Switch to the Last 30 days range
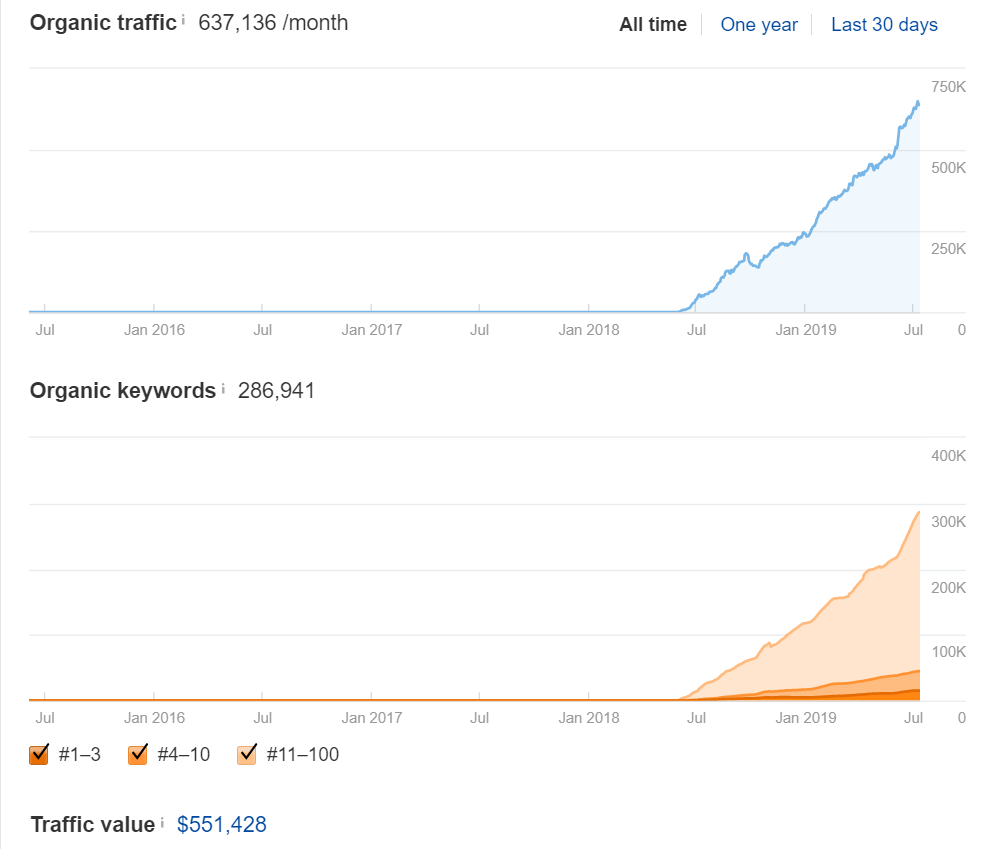Viewport: 990px width, 849px height. point(884,25)
